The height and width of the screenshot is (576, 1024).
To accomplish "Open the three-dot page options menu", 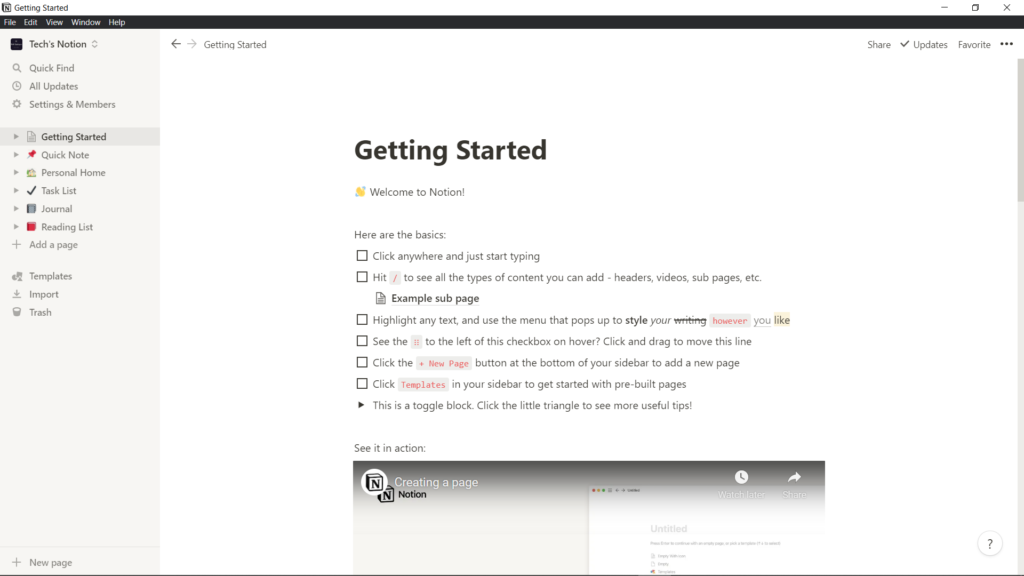I will tap(1006, 44).
